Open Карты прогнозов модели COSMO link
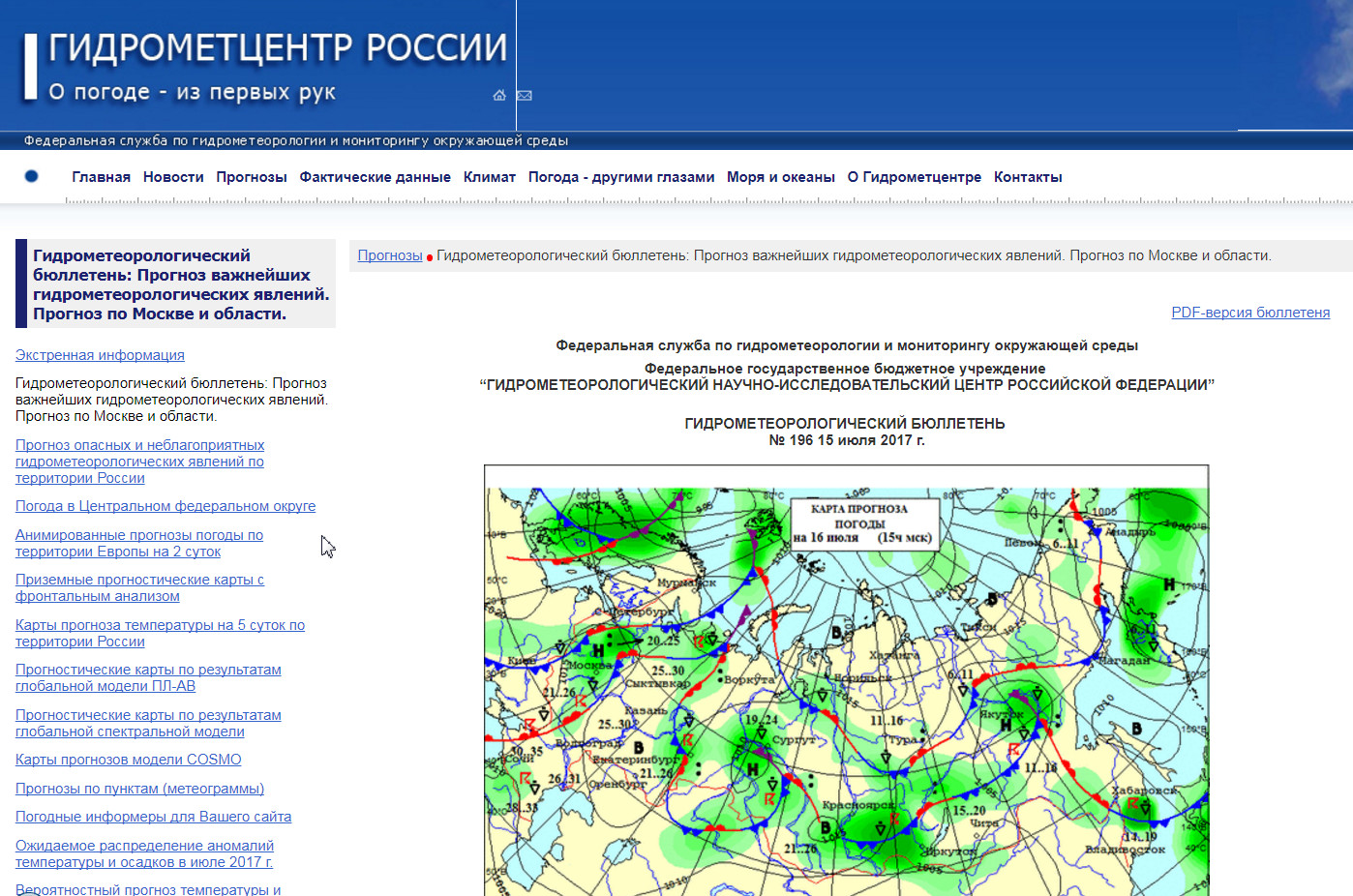Image resolution: width=1353 pixels, height=896 pixels. pyautogui.click(x=129, y=760)
